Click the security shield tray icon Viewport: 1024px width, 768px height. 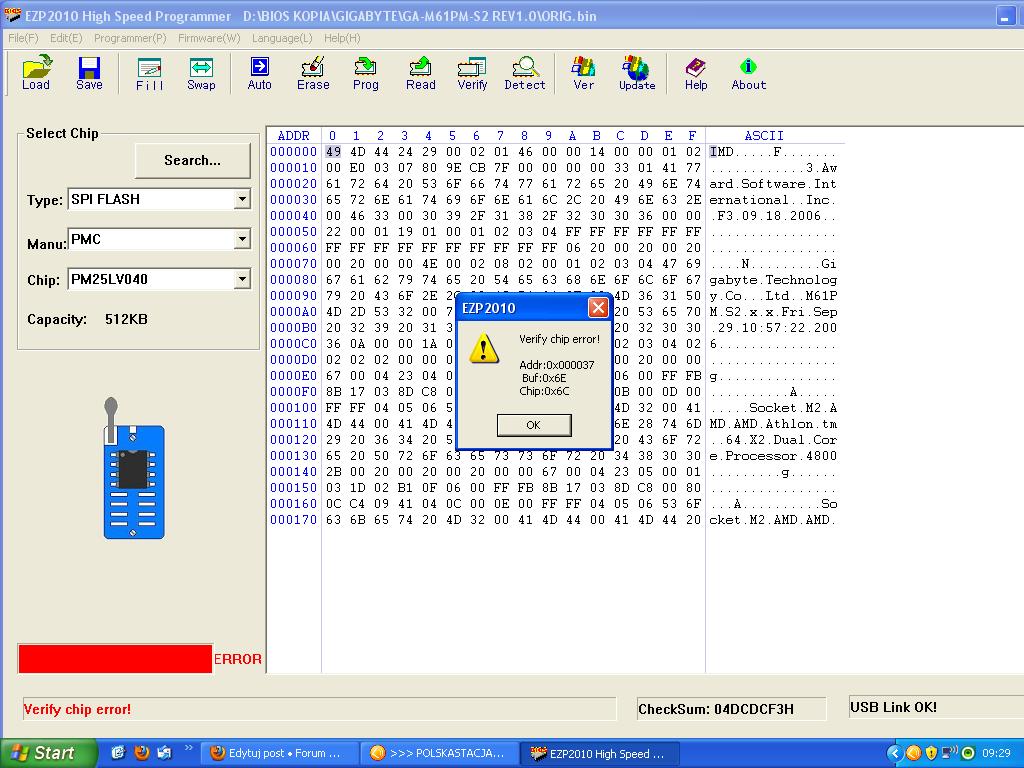[932, 753]
